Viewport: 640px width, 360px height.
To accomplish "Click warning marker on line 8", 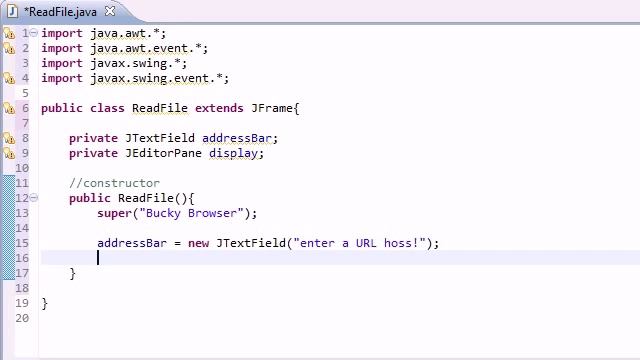I will 9,139.
